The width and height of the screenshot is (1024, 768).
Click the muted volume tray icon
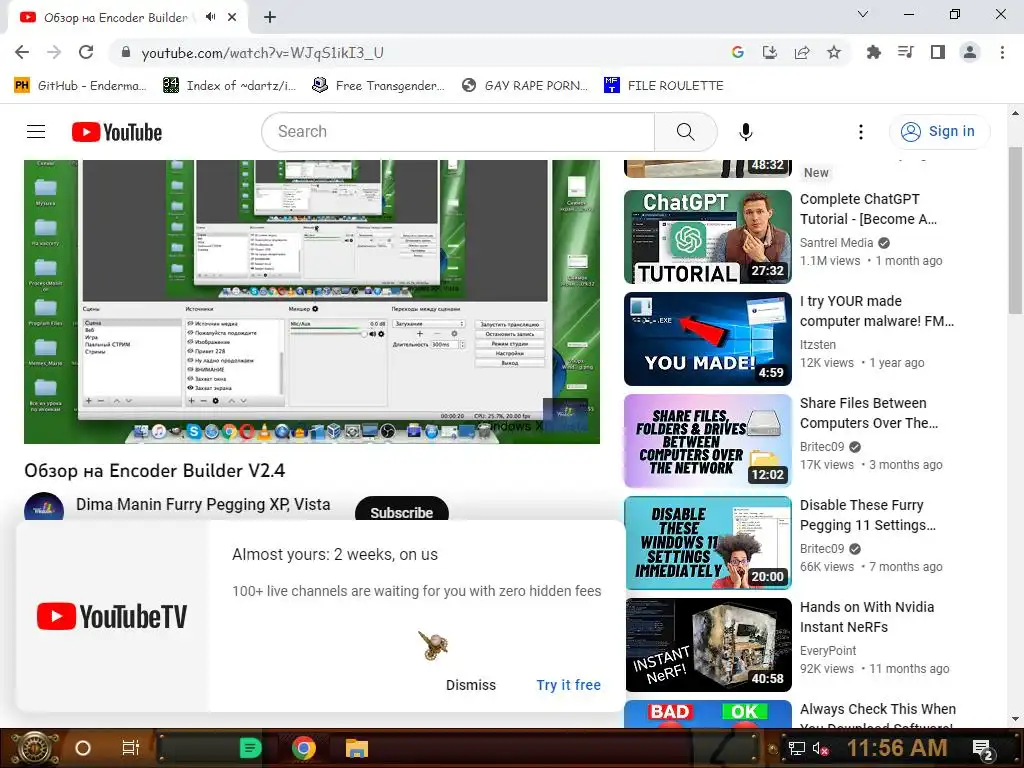click(821, 748)
